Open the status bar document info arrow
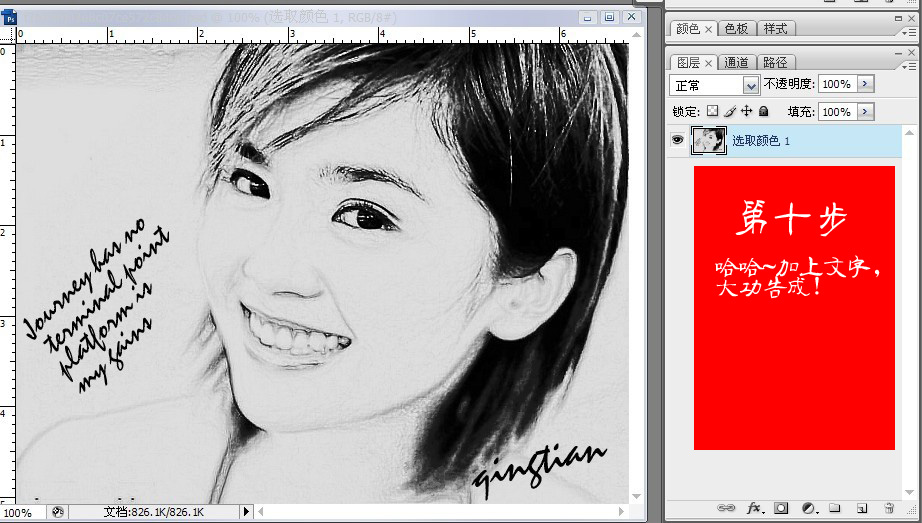The height and width of the screenshot is (523, 922). [x=247, y=512]
